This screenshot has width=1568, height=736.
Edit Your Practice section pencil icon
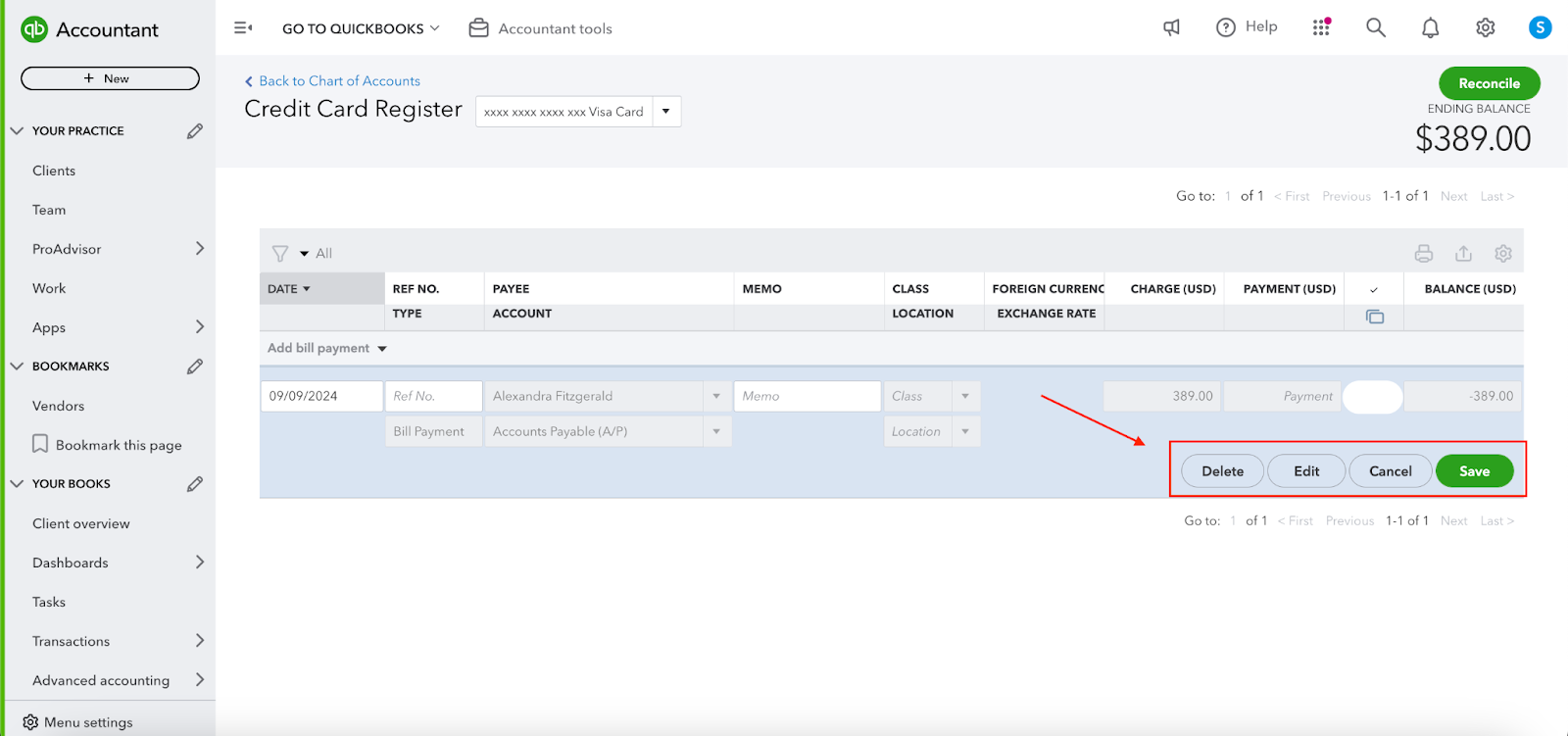(195, 130)
